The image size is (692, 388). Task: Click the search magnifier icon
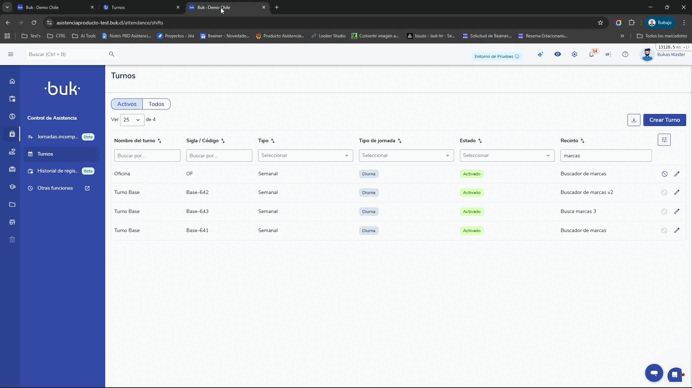click(112, 54)
